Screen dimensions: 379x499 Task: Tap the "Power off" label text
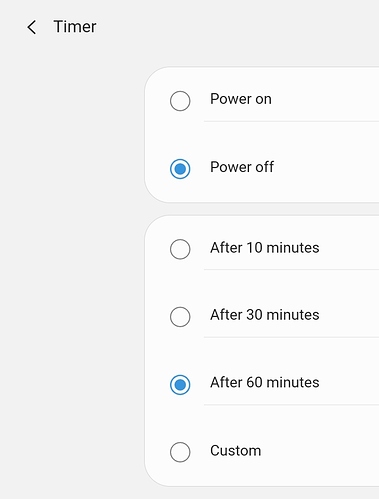pos(242,167)
